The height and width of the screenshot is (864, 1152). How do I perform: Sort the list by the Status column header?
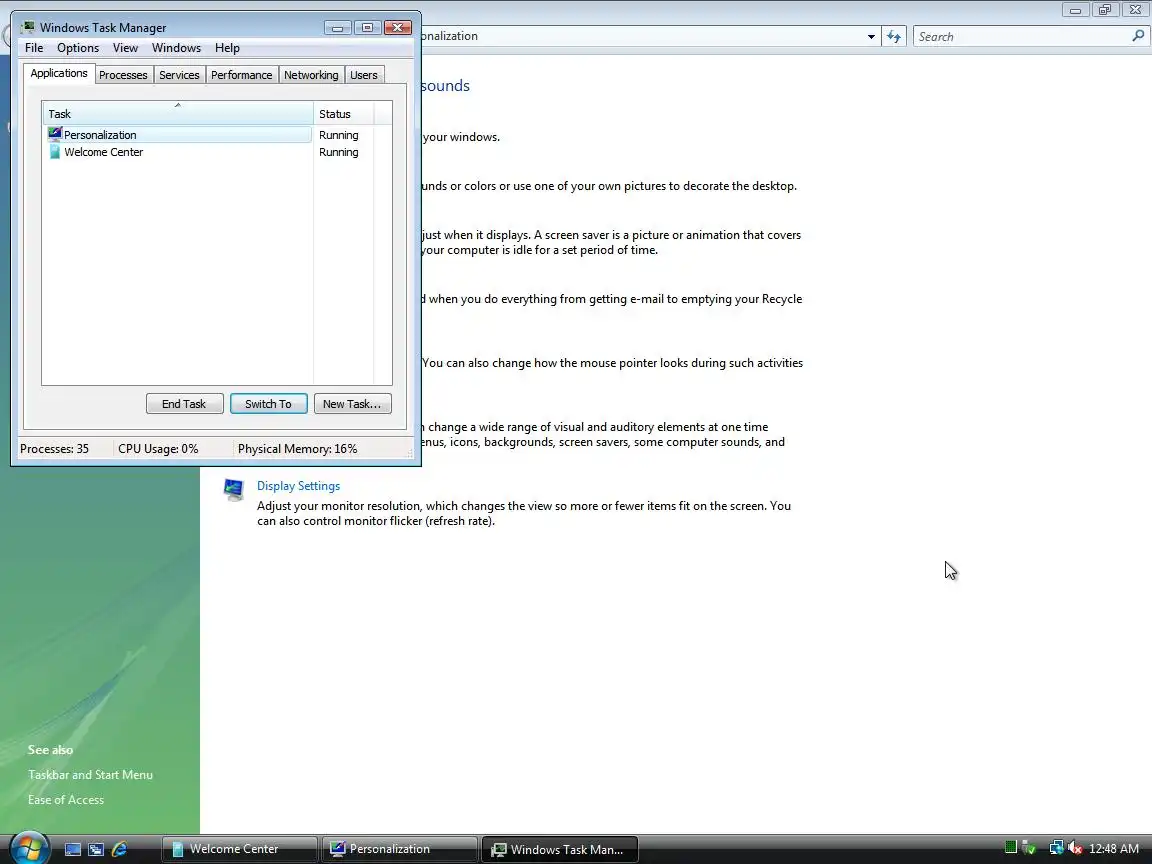[x=343, y=114]
